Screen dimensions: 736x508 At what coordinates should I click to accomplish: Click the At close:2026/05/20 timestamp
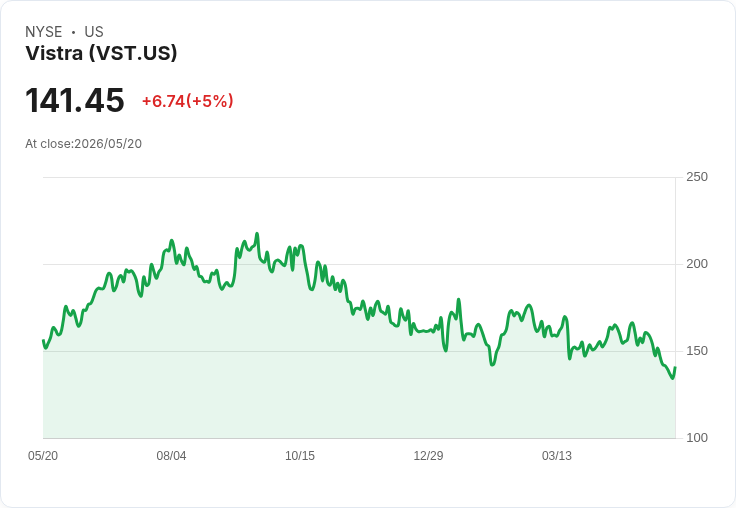pyautogui.click(x=84, y=144)
